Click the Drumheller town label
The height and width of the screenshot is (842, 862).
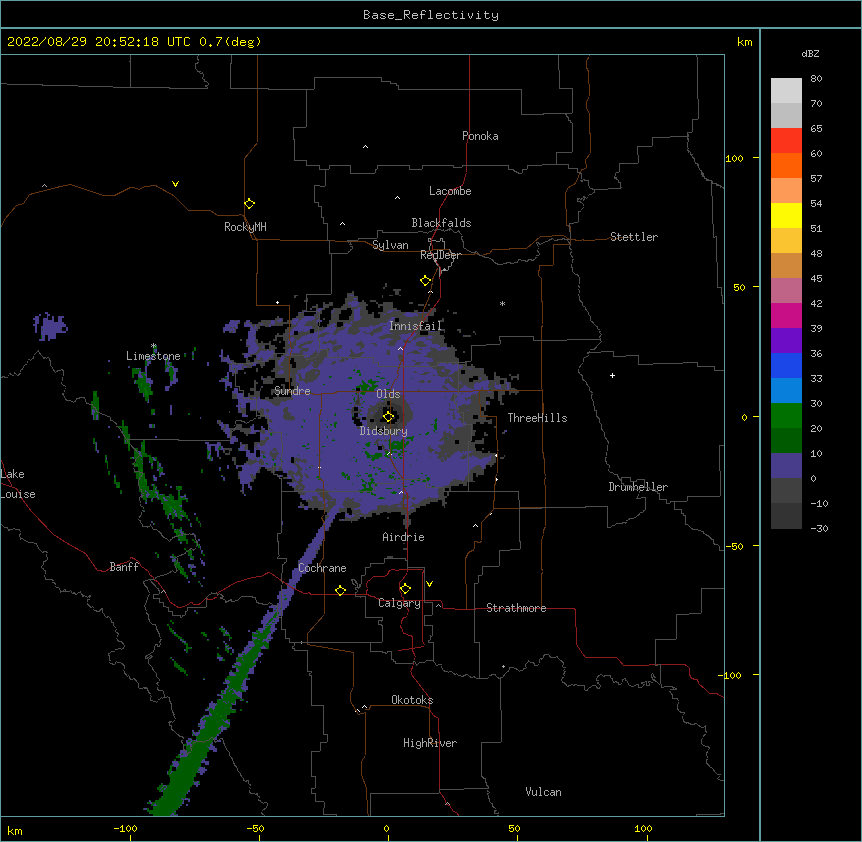tap(638, 487)
